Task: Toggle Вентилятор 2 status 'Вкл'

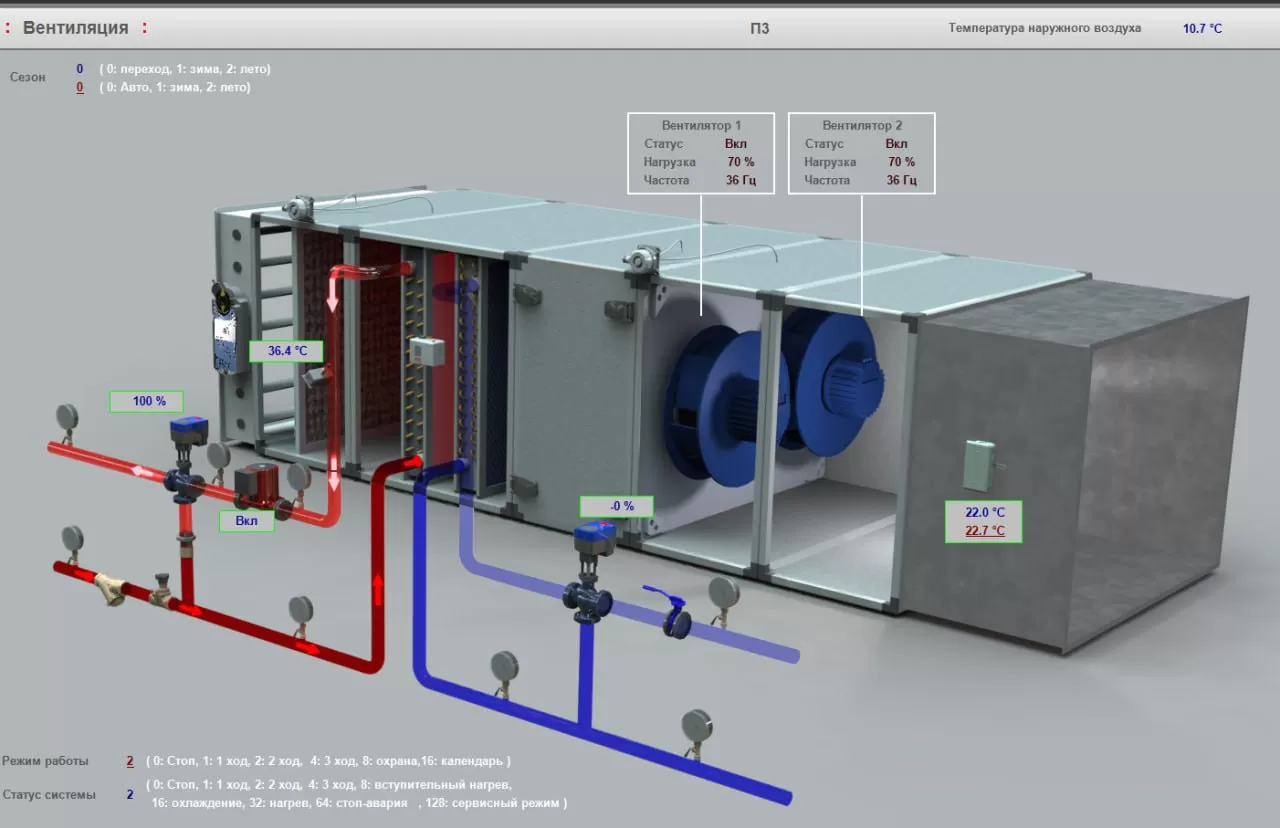Action: pos(897,144)
